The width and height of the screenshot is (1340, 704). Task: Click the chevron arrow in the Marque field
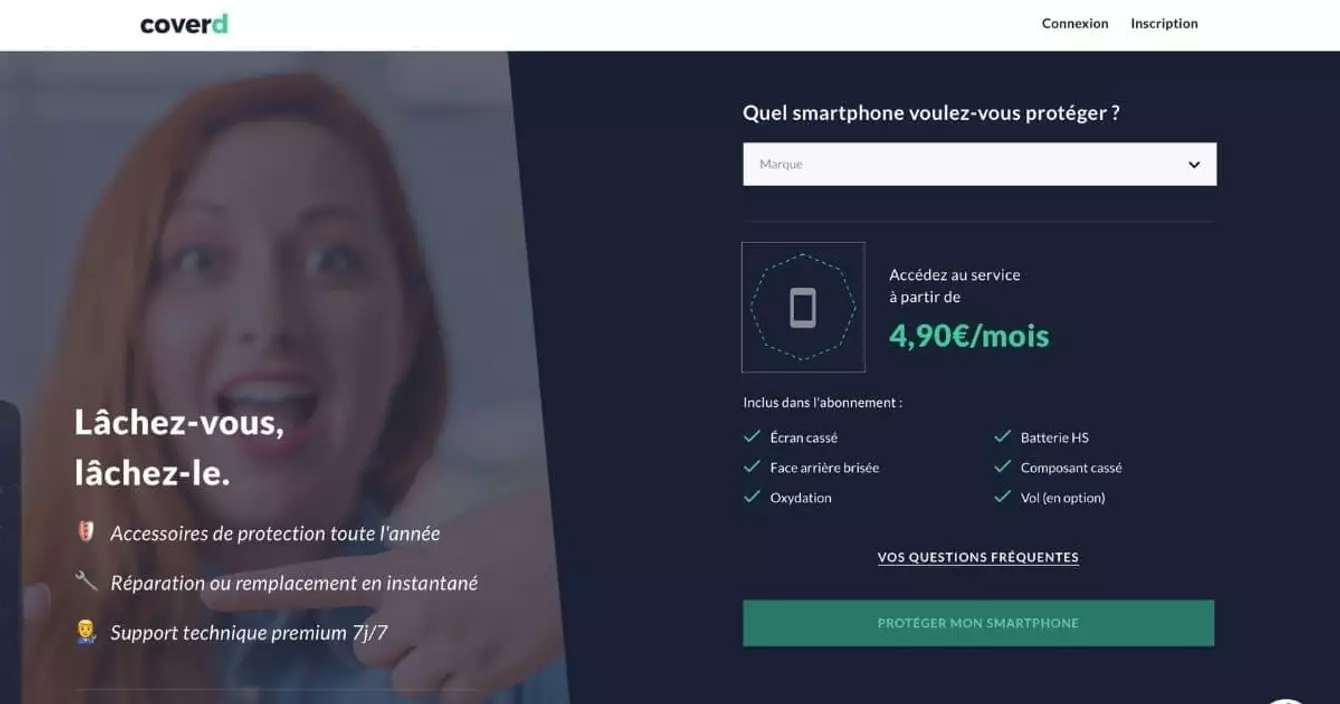1194,165
